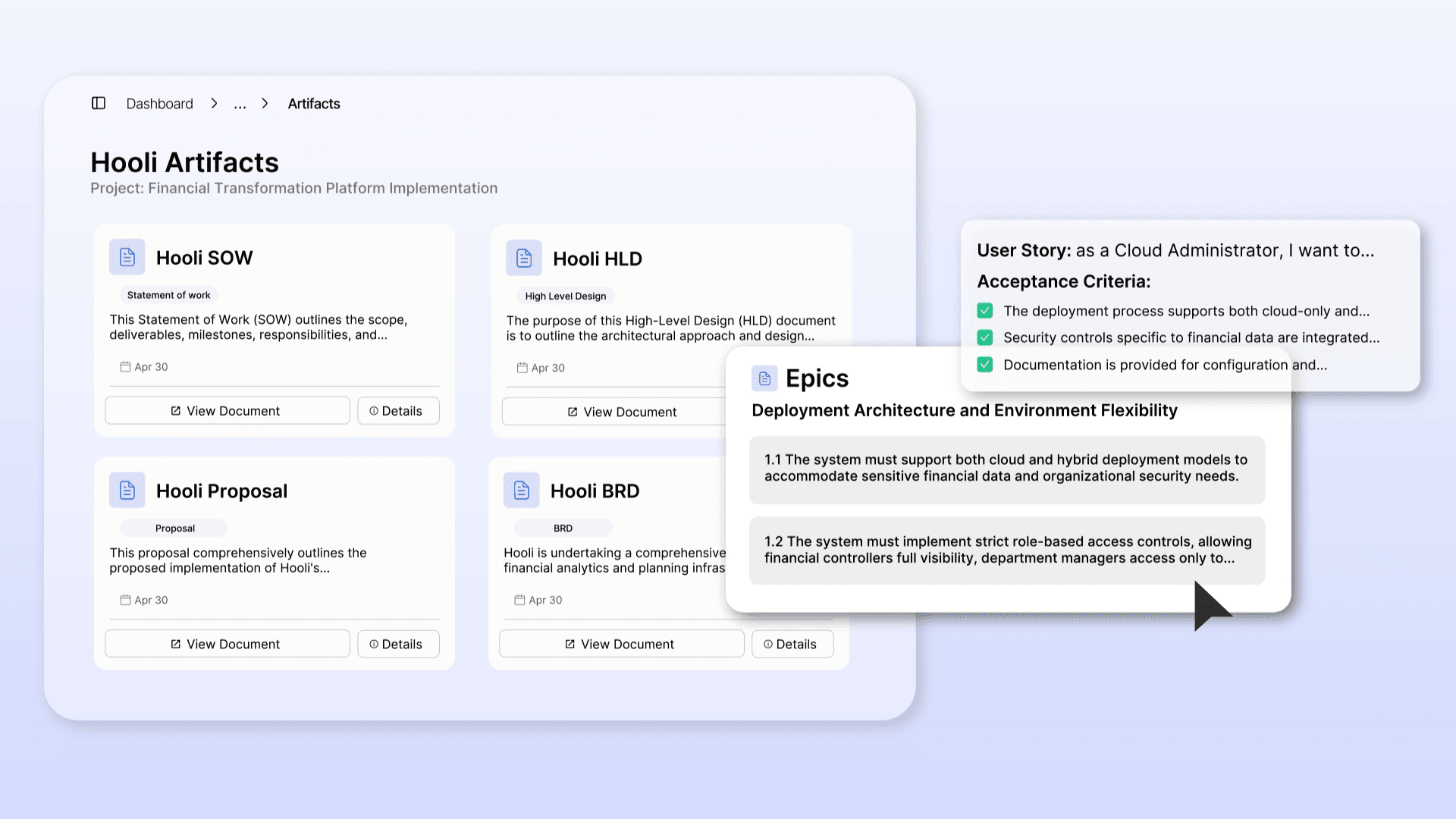
Task: Click the Hooli Proposal description text
Action: coord(238,560)
